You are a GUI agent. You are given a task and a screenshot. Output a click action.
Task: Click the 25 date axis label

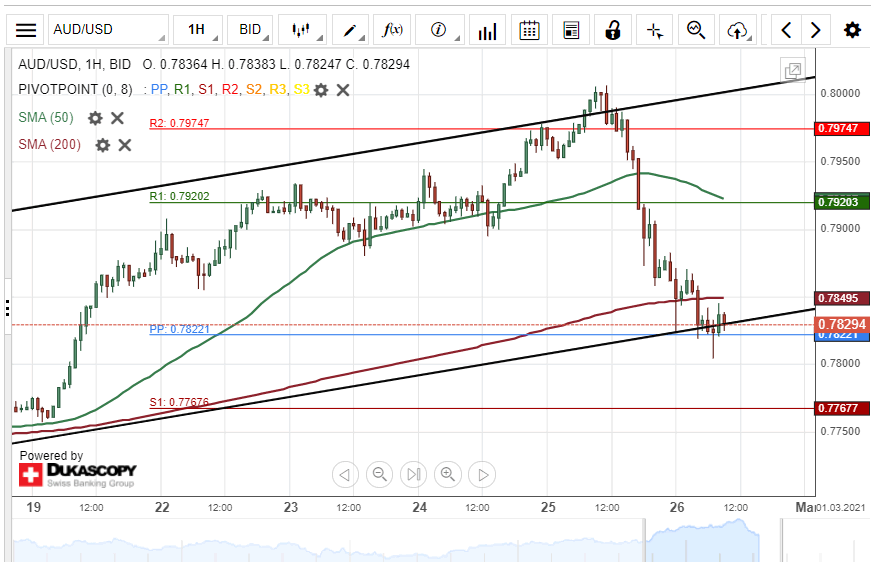pyautogui.click(x=548, y=507)
